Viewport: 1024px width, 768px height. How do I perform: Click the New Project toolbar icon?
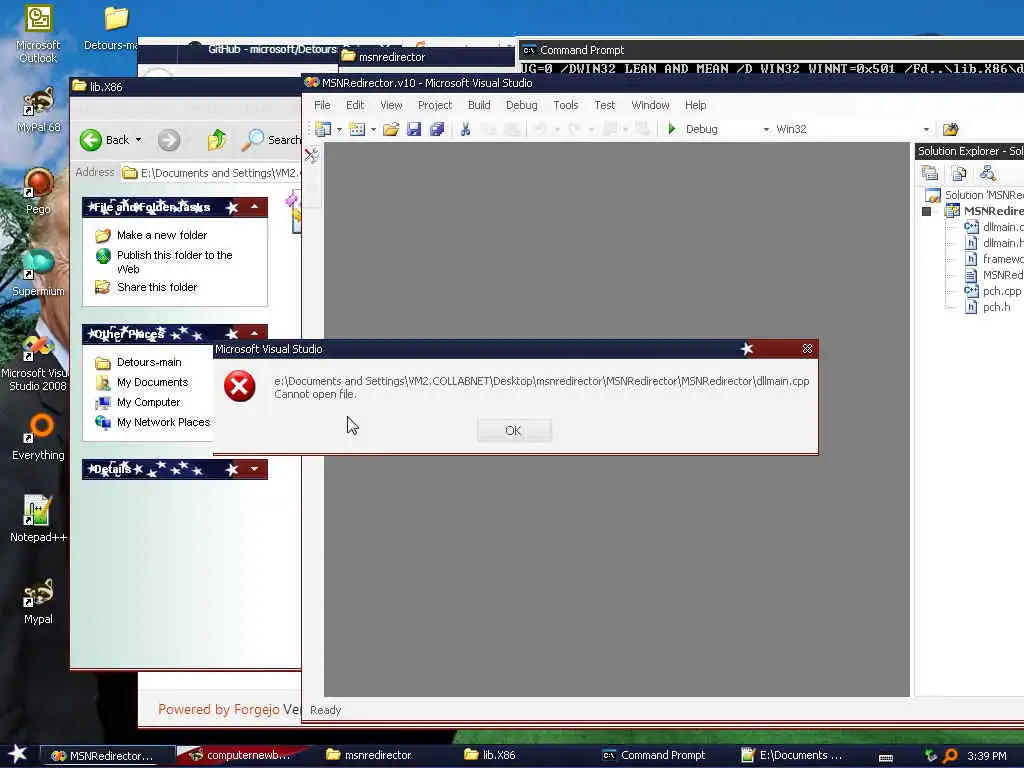(323, 129)
